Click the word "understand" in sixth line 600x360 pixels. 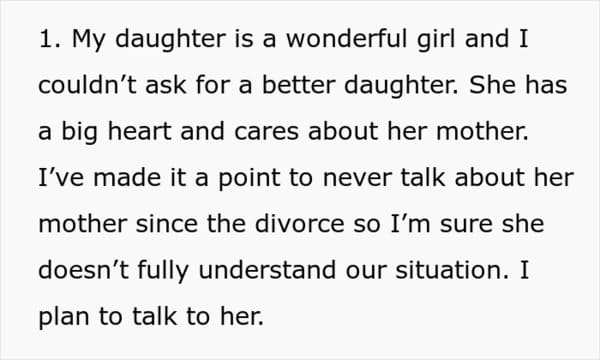(267, 270)
